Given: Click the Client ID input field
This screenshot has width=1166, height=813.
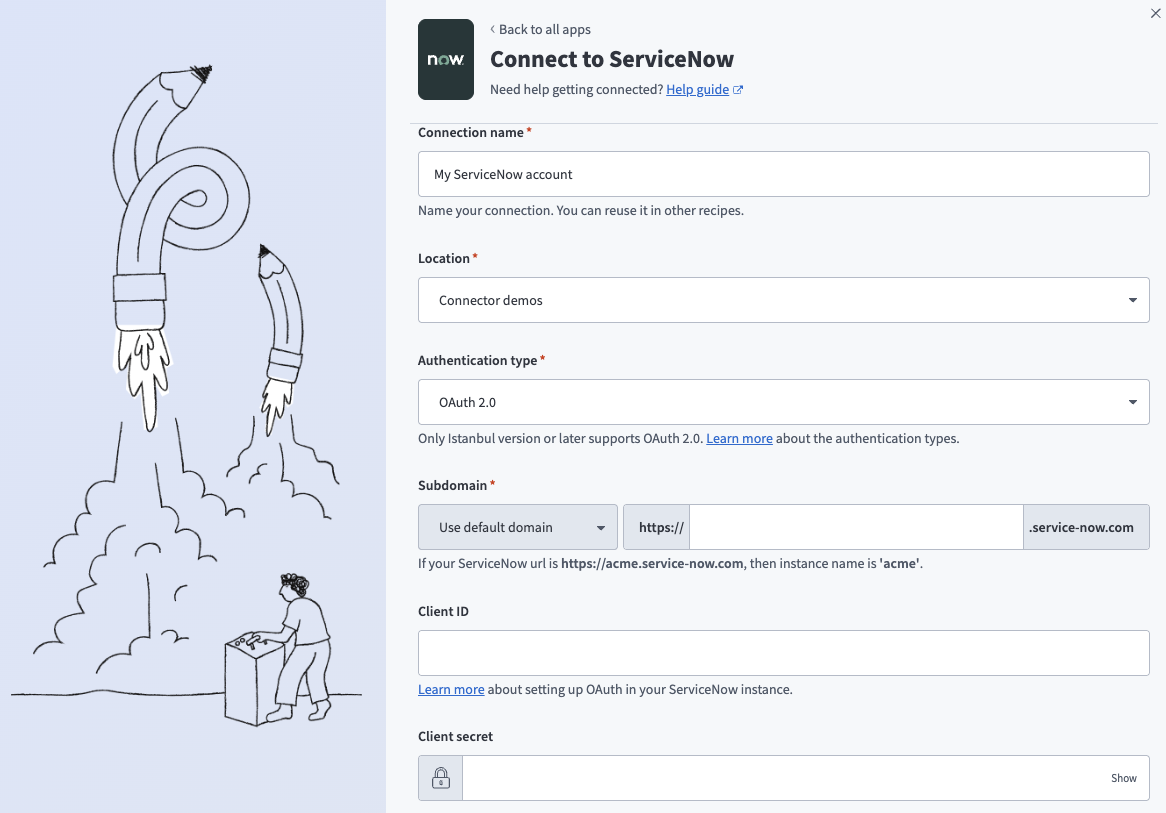Looking at the screenshot, I should point(783,652).
